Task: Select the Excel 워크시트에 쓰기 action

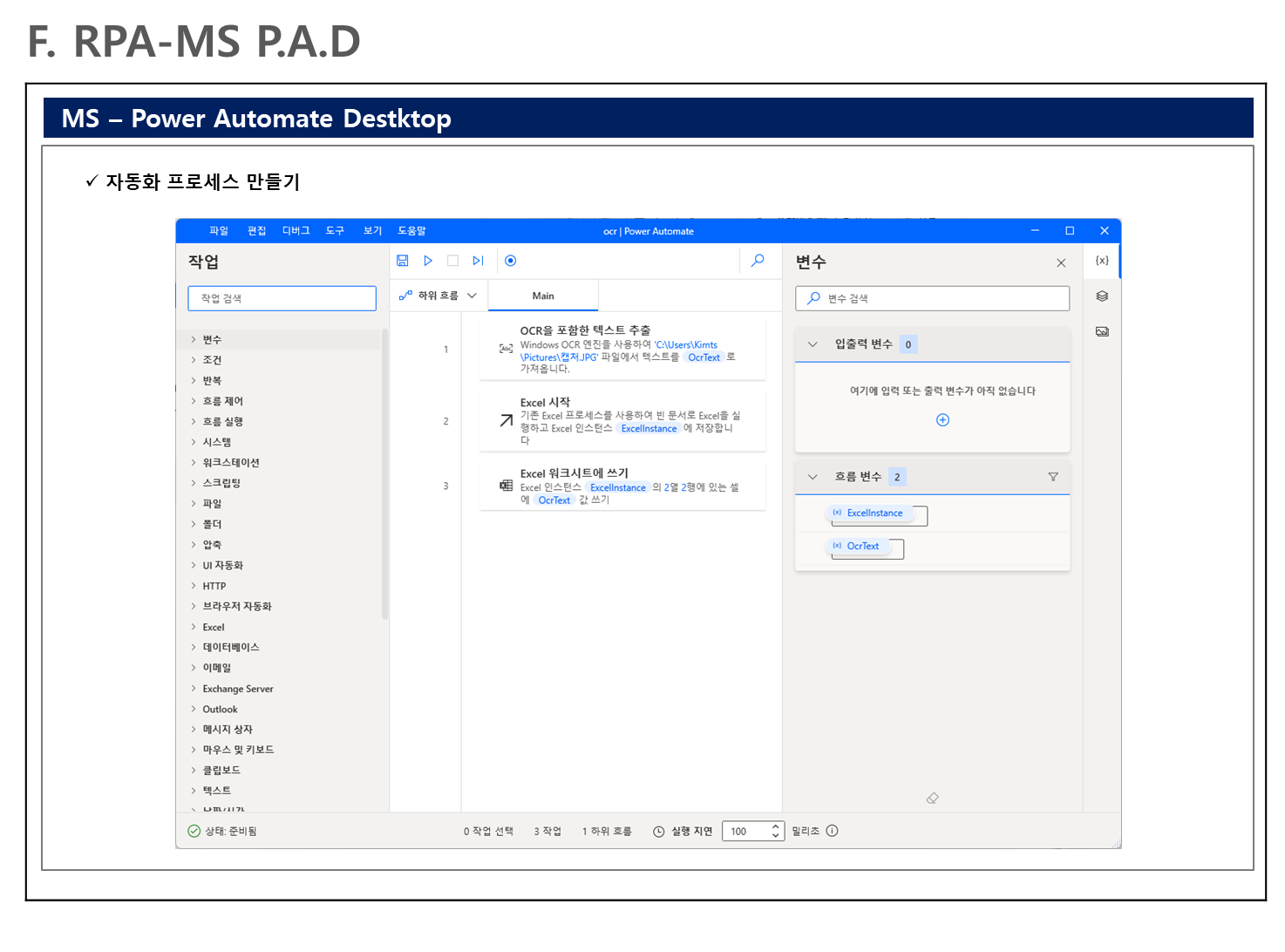Action: [622, 486]
